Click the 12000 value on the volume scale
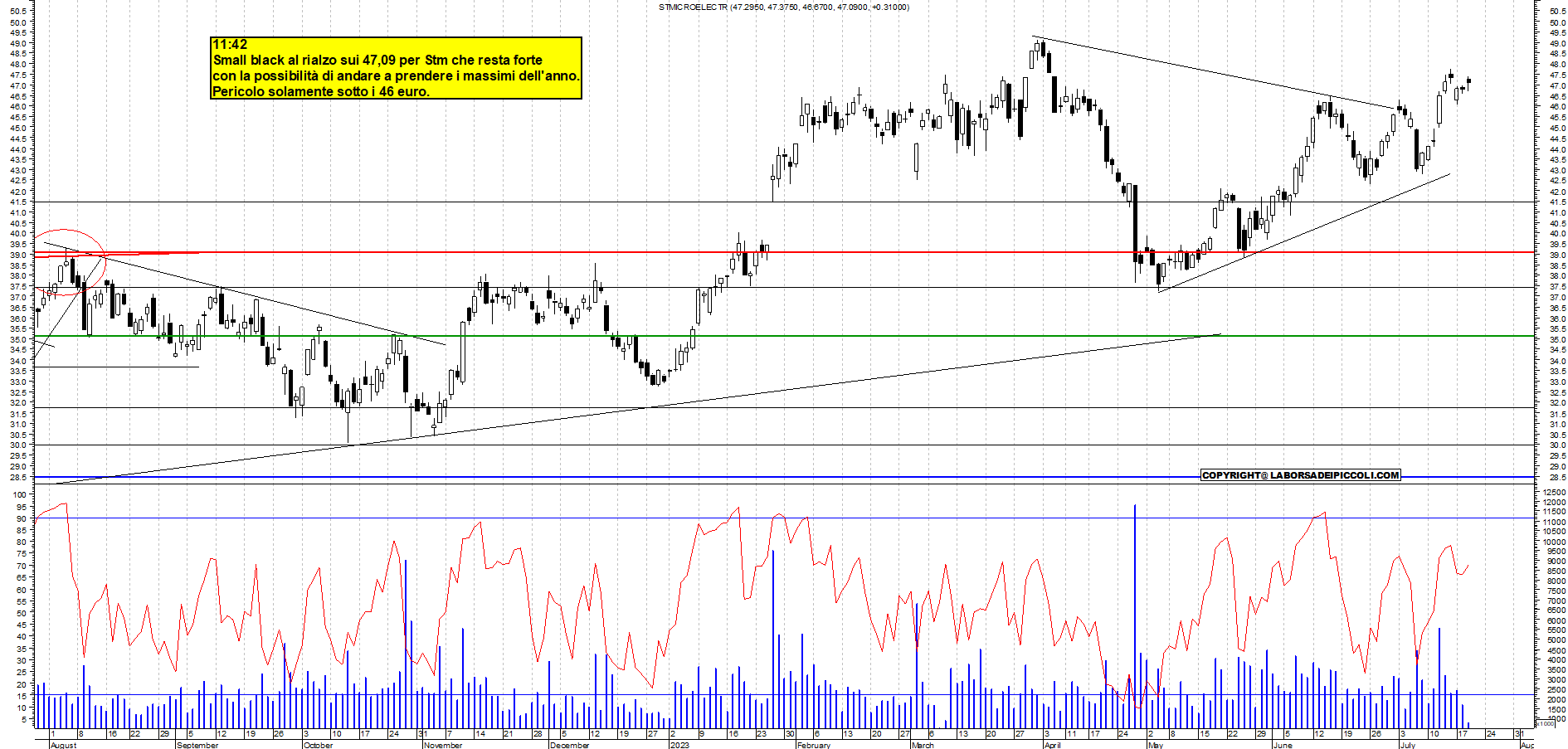 (1554, 503)
